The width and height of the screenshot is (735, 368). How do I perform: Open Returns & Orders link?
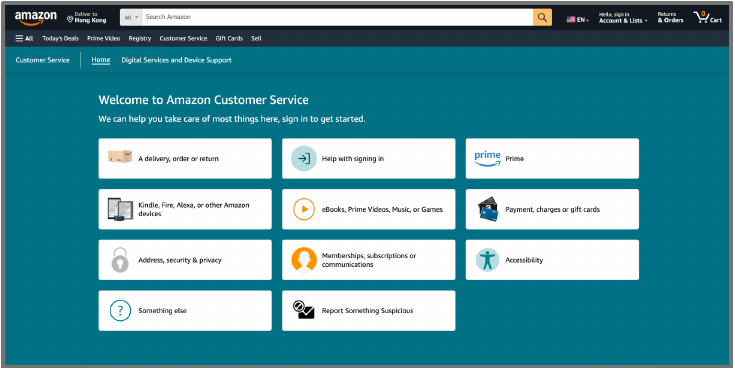pyautogui.click(x=670, y=18)
